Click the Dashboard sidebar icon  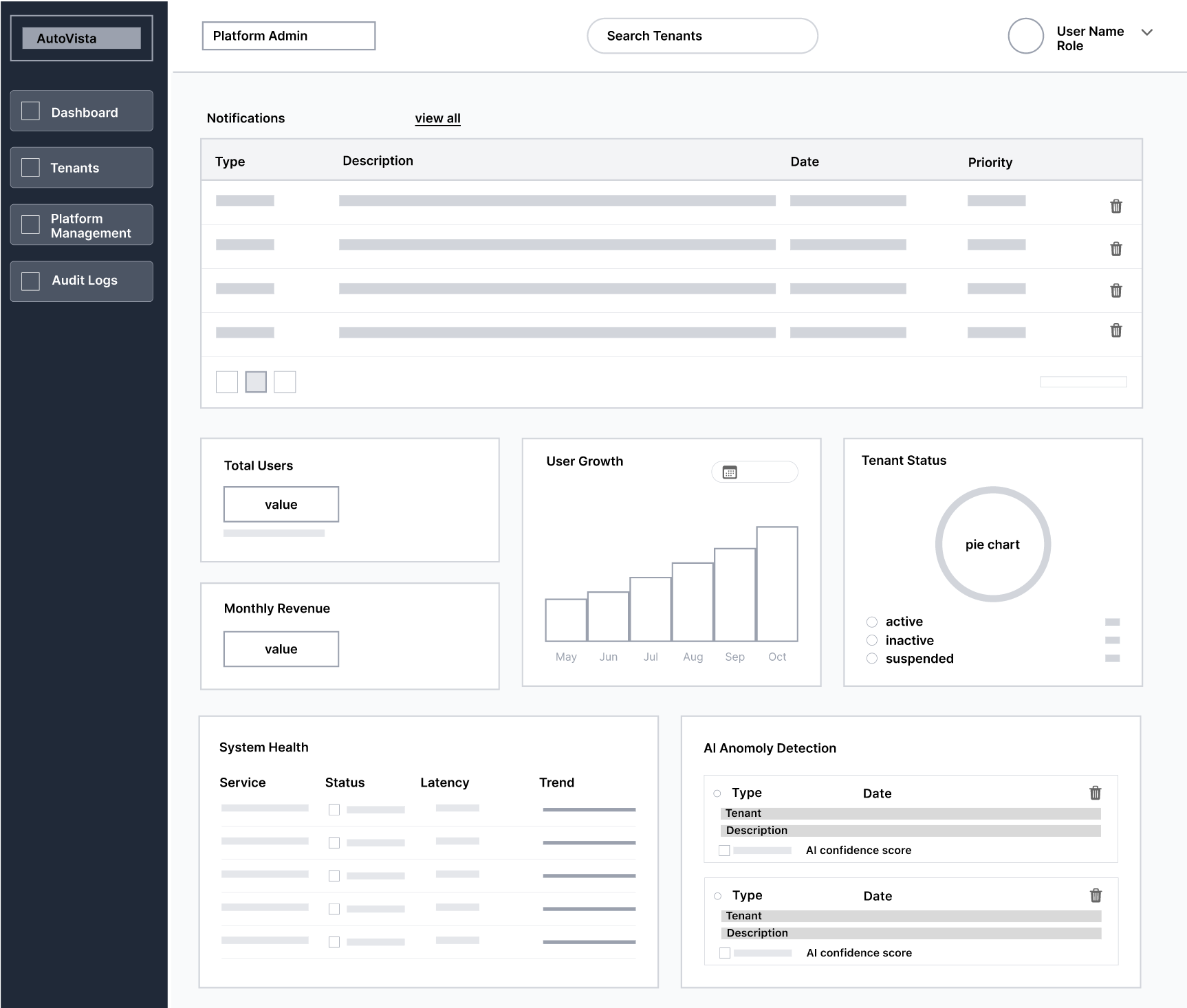pyautogui.click(x=30, y=111)
